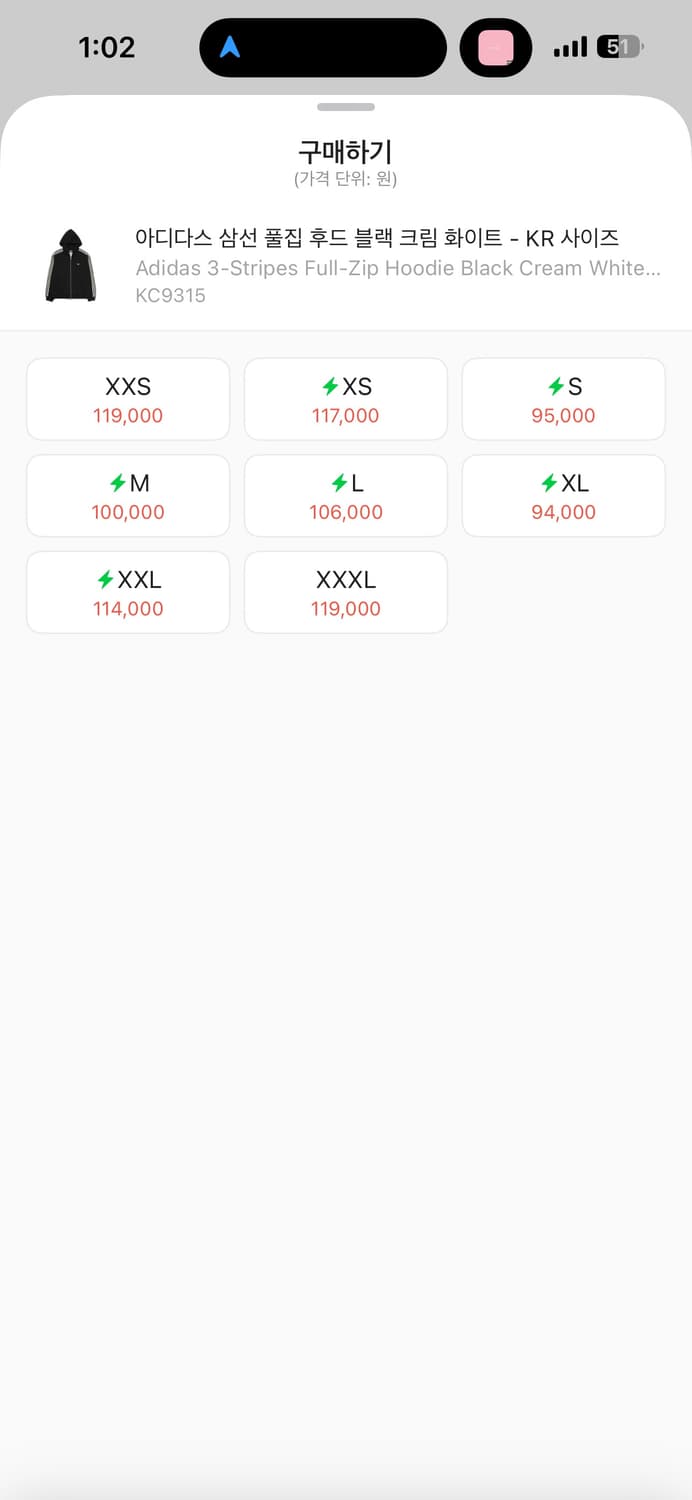This screenshot has height=1500, width=692.
Task: Tap the navigation arrow in status bar
Action: tap(230, 47)
